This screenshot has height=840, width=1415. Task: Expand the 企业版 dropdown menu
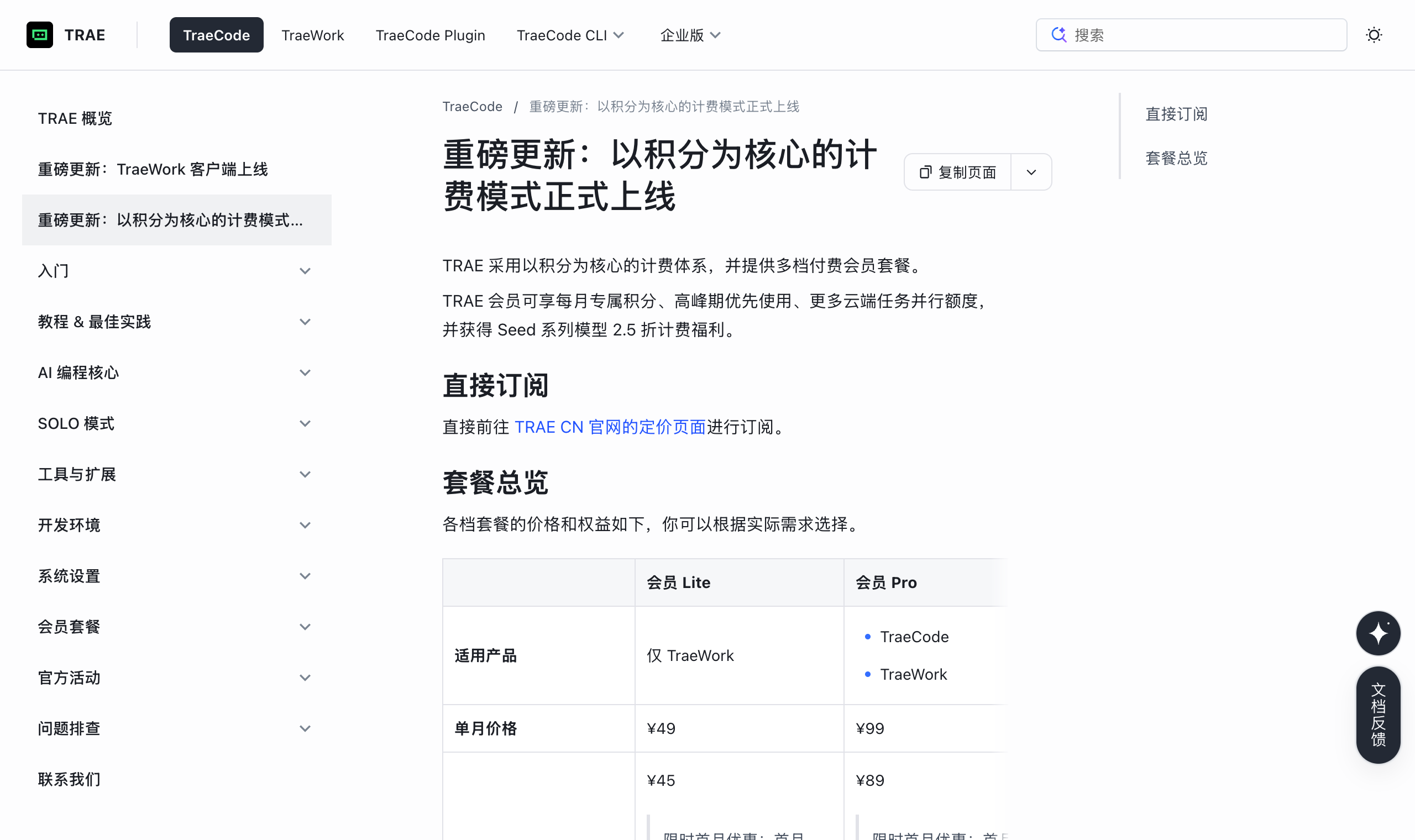pyautogui.click(x=690, y=35)
